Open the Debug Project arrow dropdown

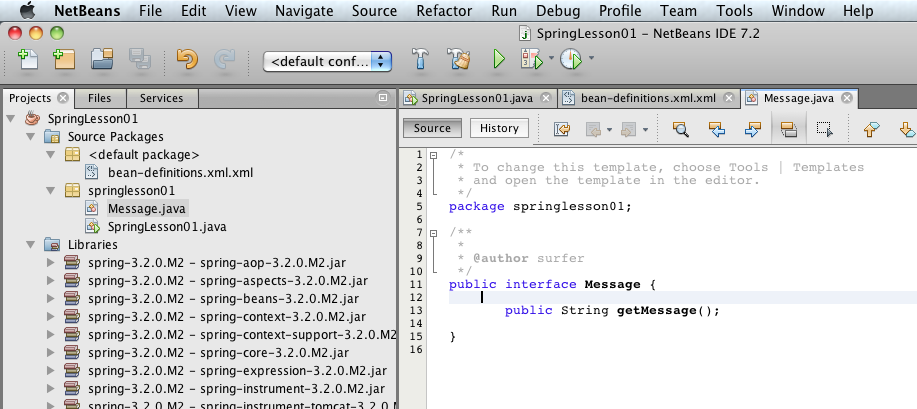click(x=551, y=58)
